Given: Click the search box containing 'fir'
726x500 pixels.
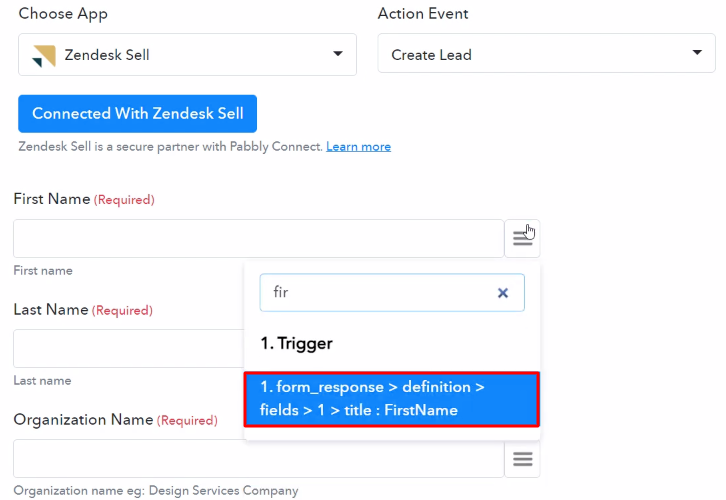Looking at the screenshot, I should pyautogui.click(x=392, y=293).
